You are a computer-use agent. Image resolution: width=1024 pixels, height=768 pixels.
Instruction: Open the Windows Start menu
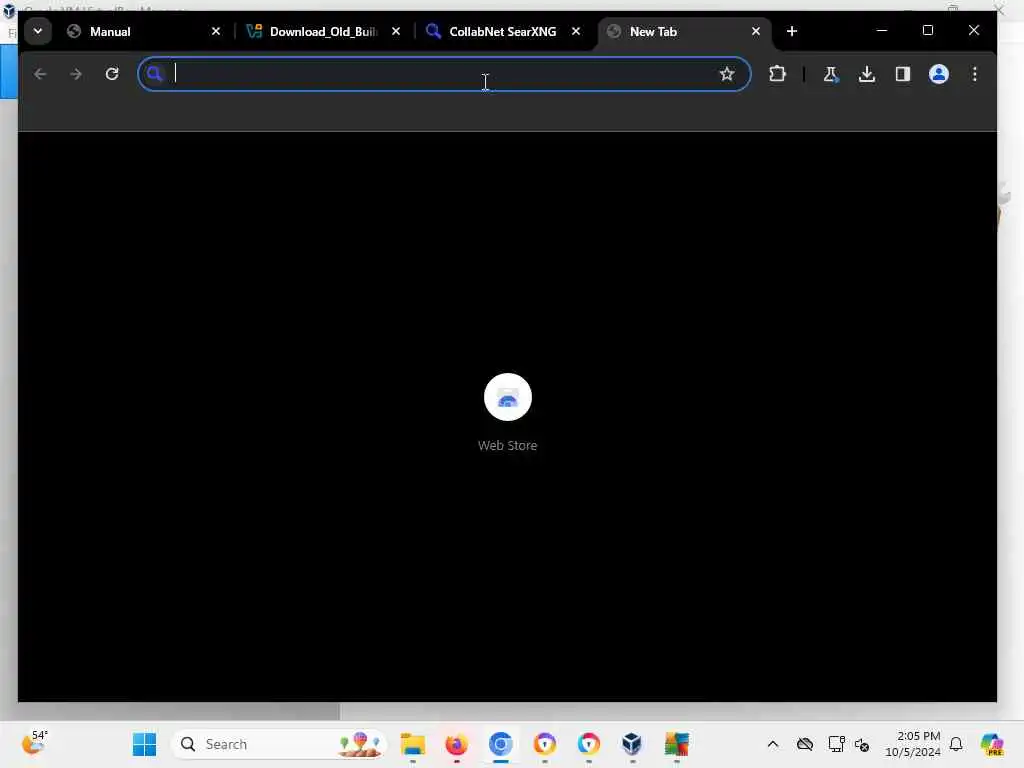144,744
